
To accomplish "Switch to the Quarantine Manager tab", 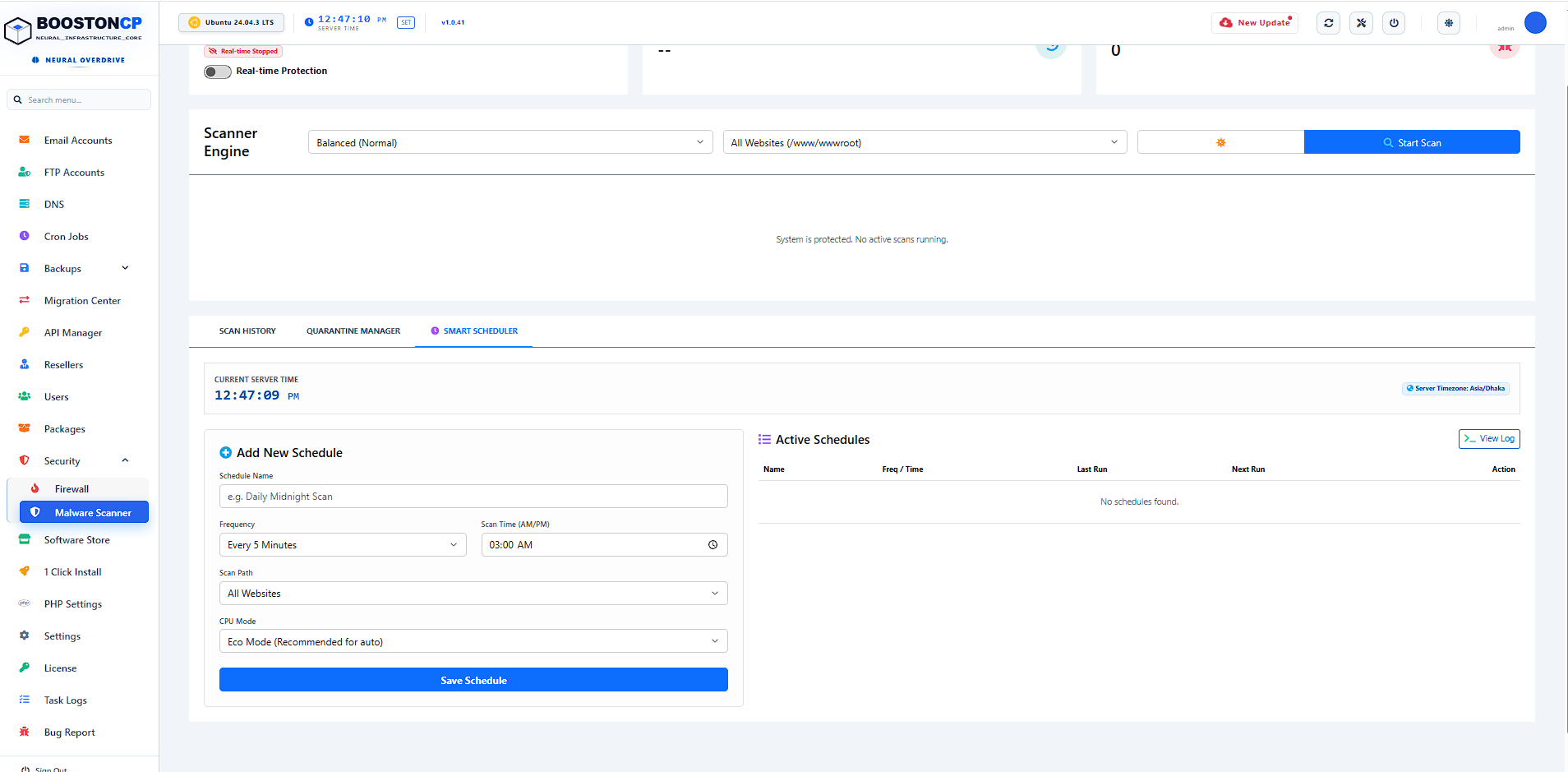I will tap(353, 331).
